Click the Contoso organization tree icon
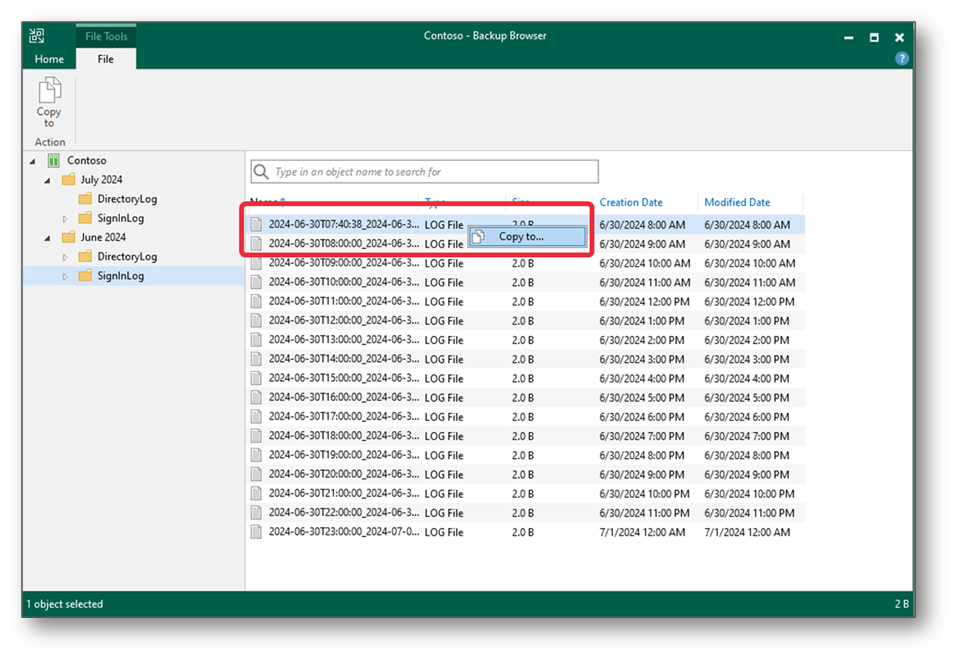This screenshot has width=958, height=660. (53, 161)
